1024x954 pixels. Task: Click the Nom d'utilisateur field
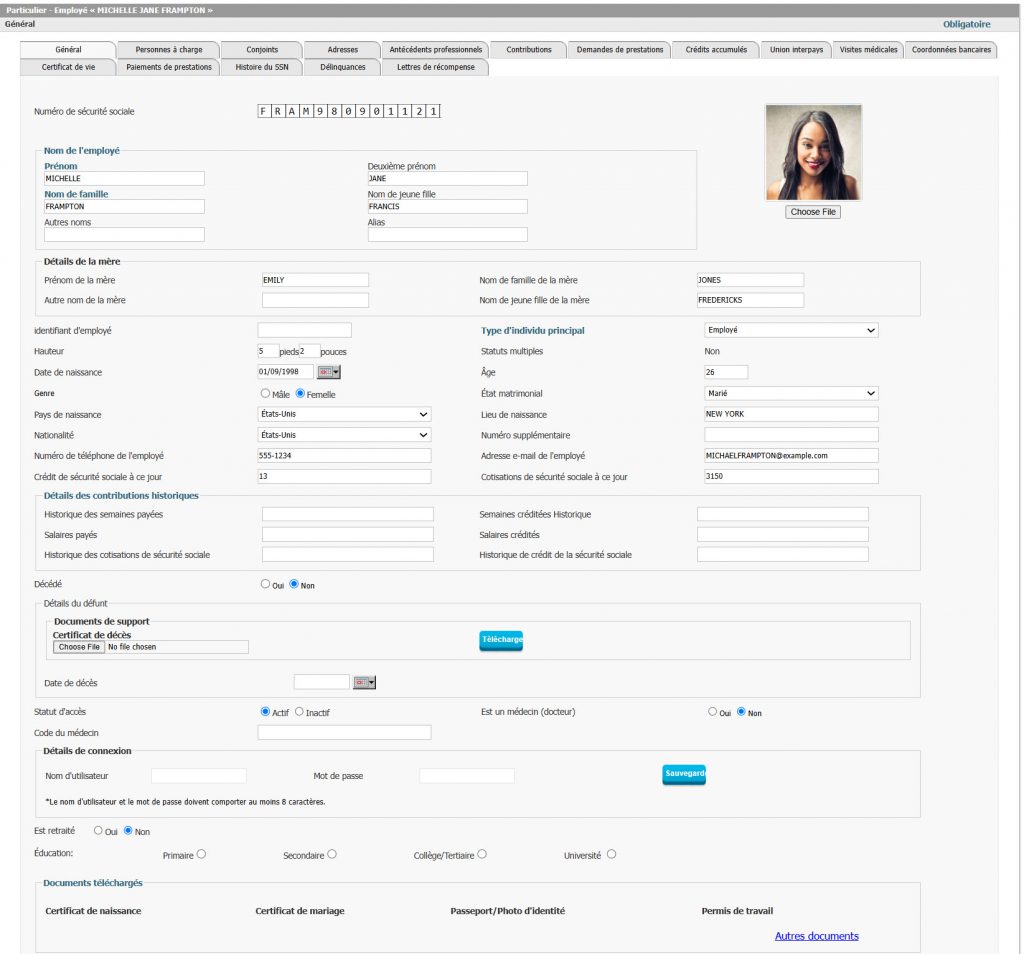point(199,776)
